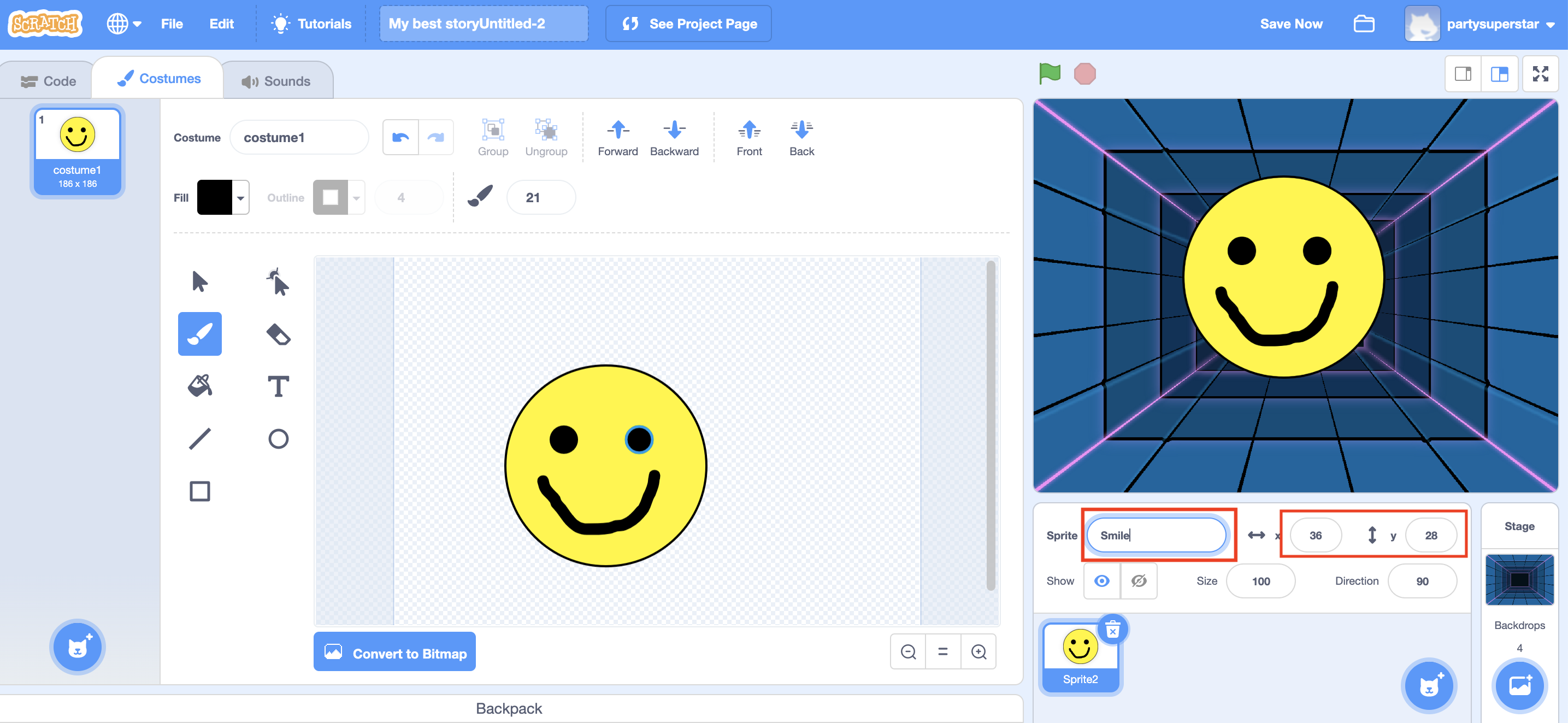This screenshot has height=723, width=1568.
Task: Click Convert to Bitmap button
Action: click(x=394, y=653)
